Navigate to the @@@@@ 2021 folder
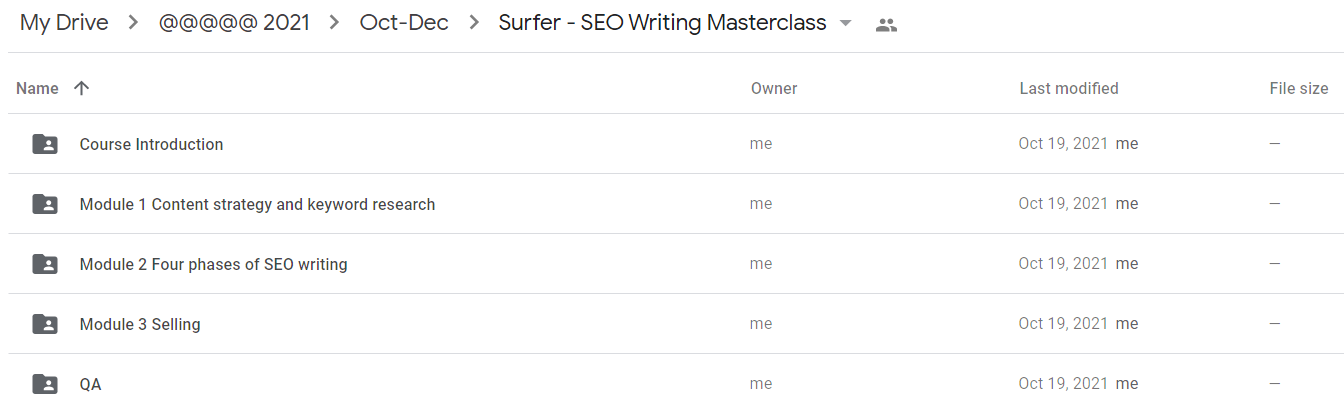Image resolution: width=1344 pixels, height=407 pixels. (x=234, y=23)
